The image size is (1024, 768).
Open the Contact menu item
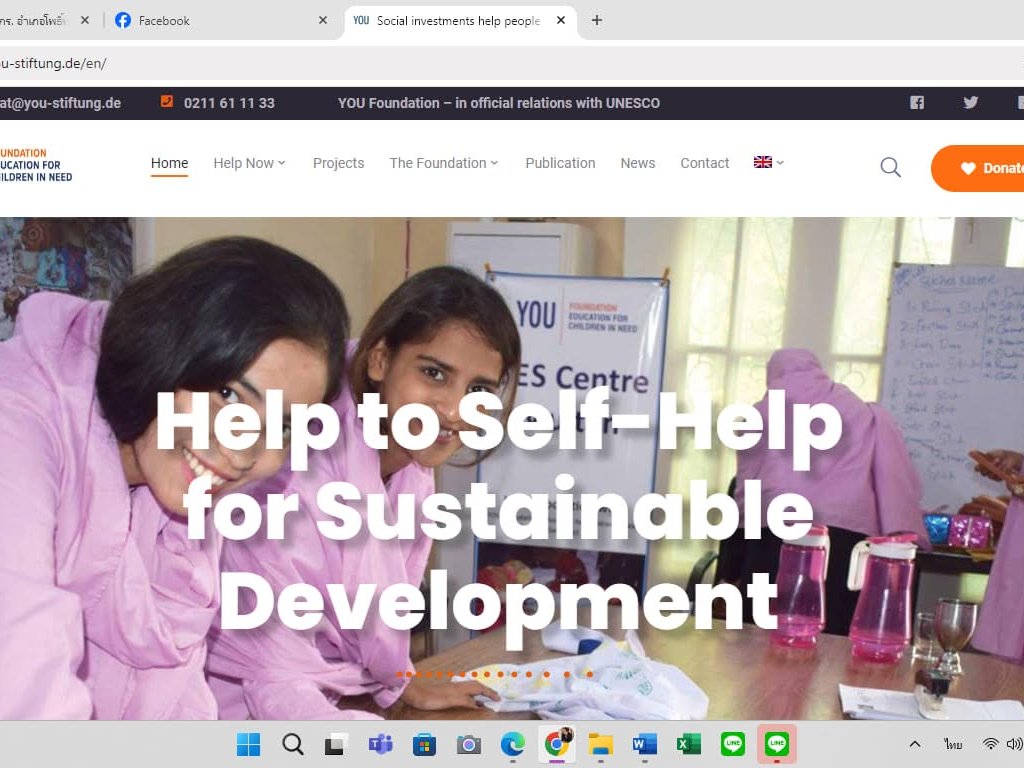tap(705, 163)
